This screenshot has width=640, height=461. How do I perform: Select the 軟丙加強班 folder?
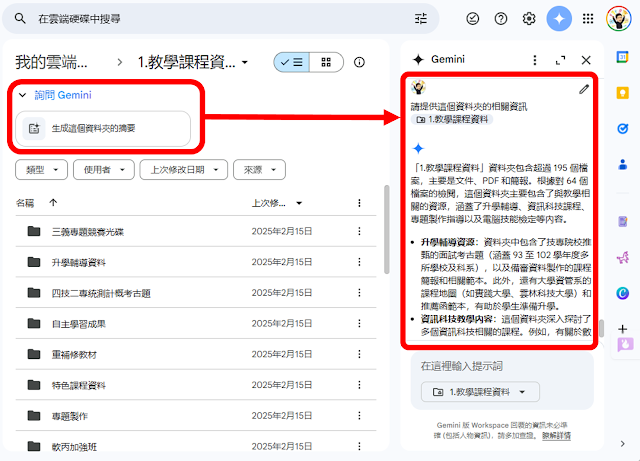(x=196, y=443)
